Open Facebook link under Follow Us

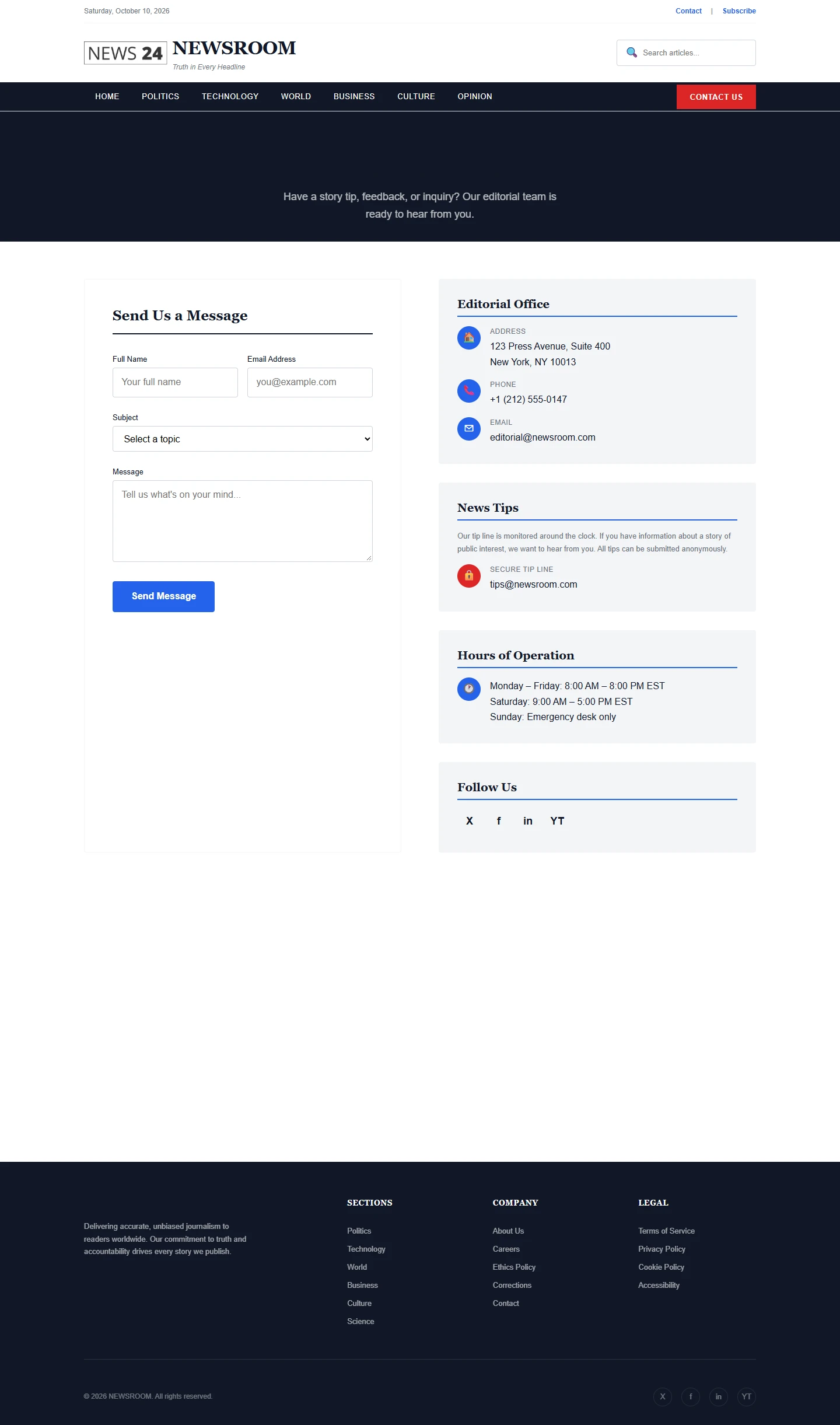pos(499,821)
